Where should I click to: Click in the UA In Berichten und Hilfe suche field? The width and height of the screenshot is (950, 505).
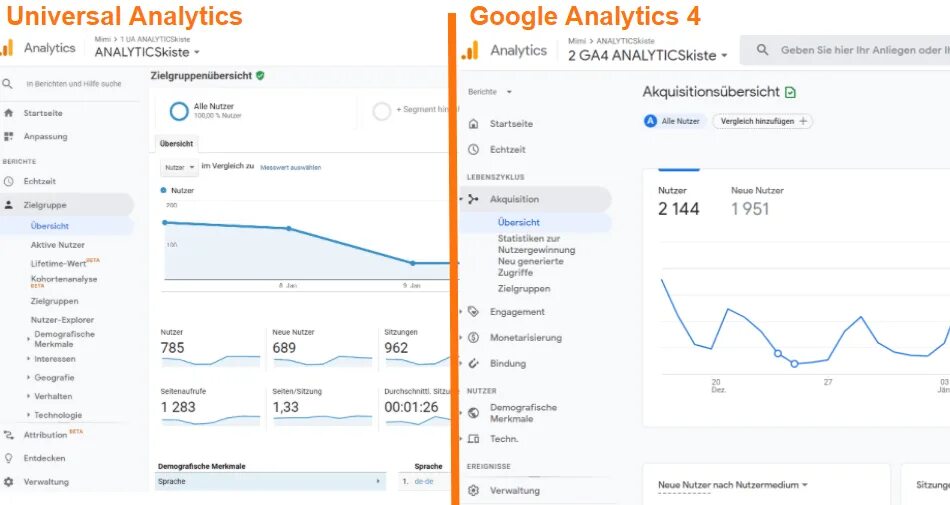tap(73, 84)
